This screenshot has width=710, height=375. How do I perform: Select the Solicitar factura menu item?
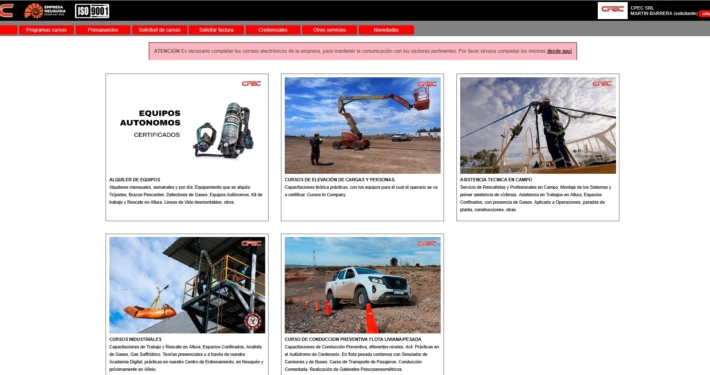tap(216, 30)
